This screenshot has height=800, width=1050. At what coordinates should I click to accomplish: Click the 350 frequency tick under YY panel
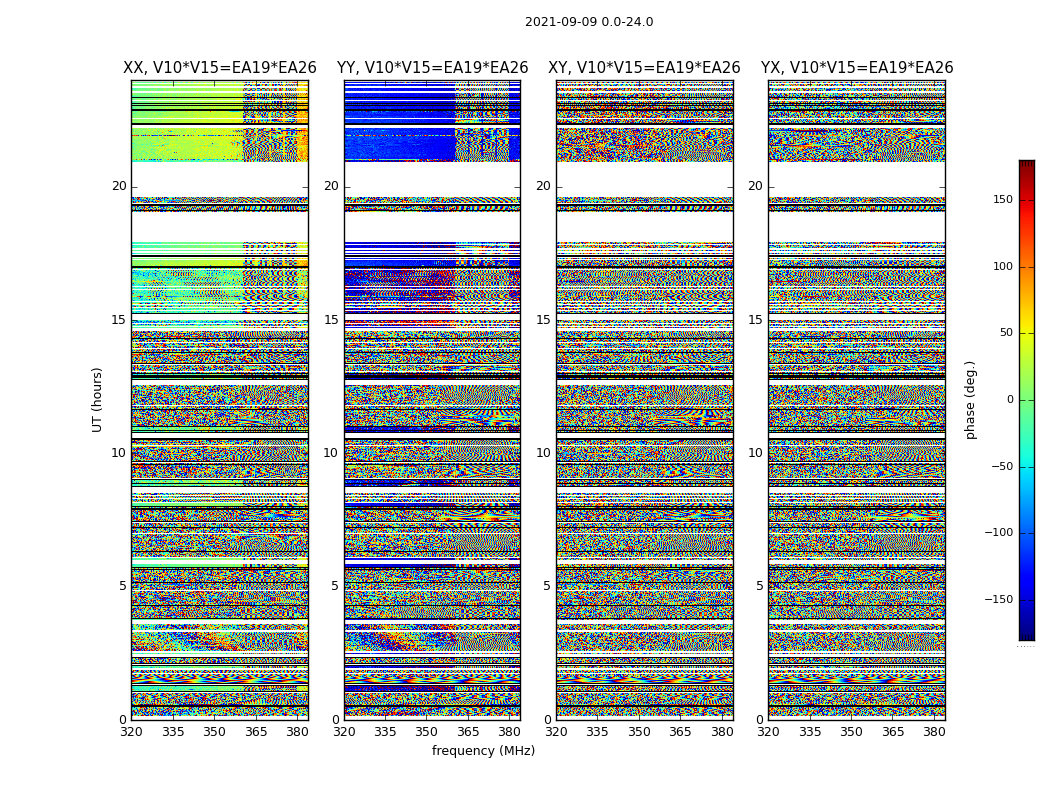427,732
